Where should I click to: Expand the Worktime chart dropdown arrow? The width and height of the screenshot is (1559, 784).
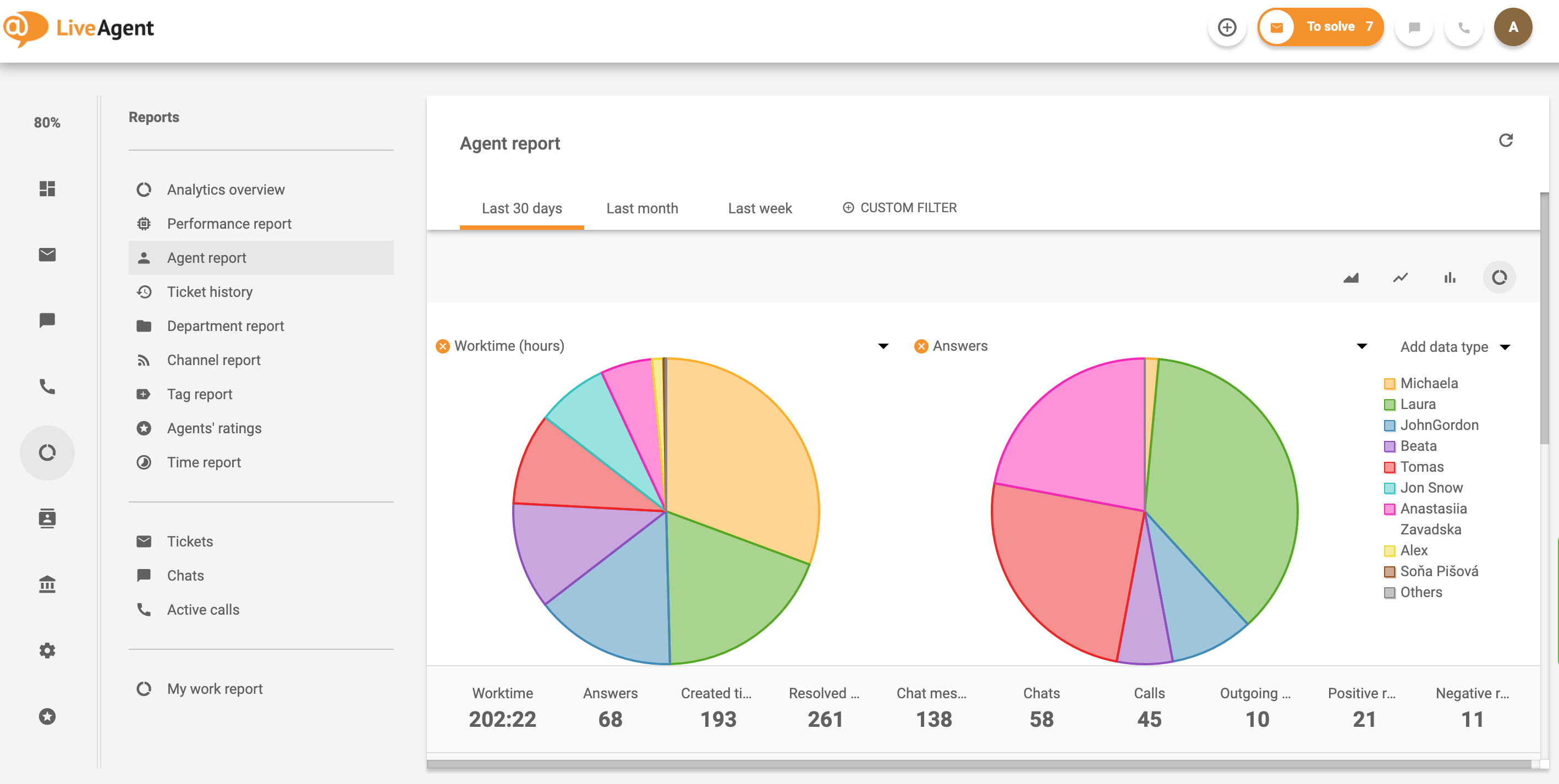tap(883, 345)
